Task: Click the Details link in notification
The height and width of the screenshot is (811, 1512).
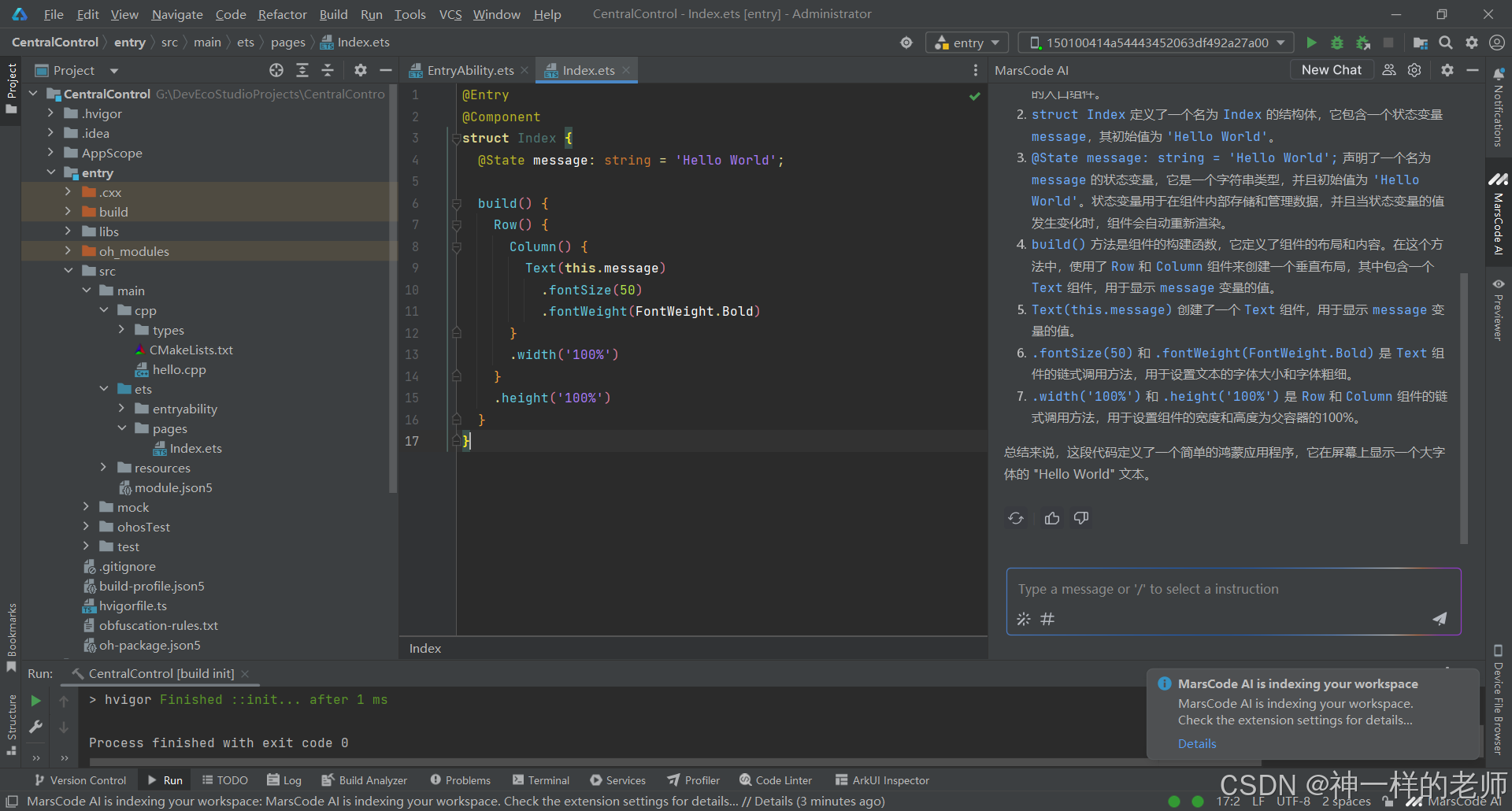Action: [x=1196, y=743]
